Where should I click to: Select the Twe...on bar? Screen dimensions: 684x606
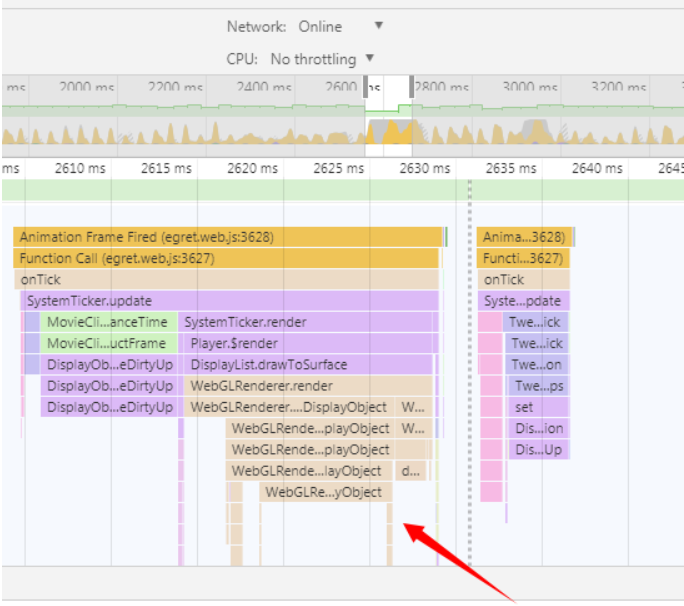537,364
